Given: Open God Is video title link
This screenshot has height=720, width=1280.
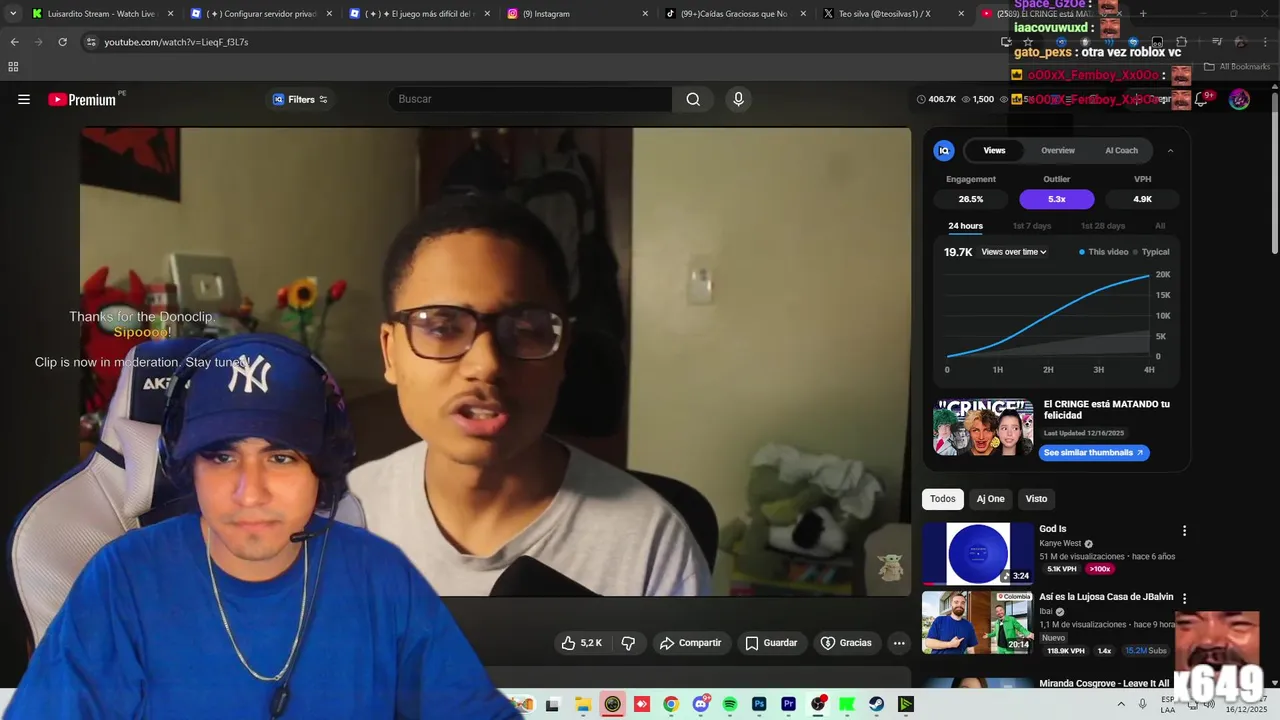Looking at the screenshot, I should click(x=1053, y=529).
